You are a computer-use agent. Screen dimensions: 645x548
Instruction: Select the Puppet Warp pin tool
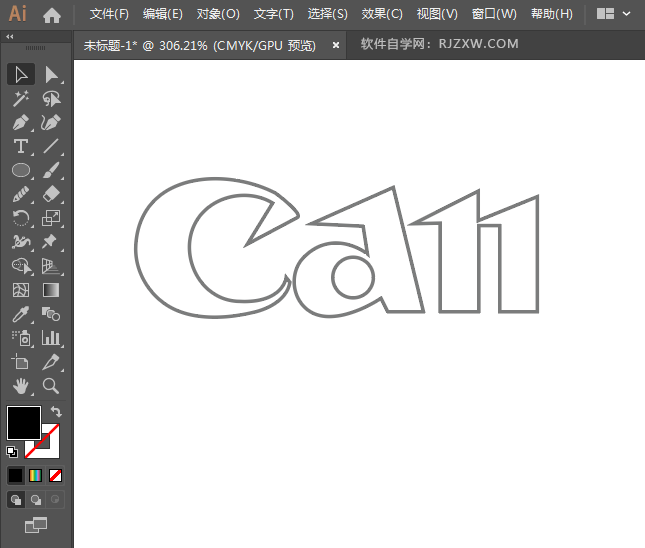[x=51, y=241]
